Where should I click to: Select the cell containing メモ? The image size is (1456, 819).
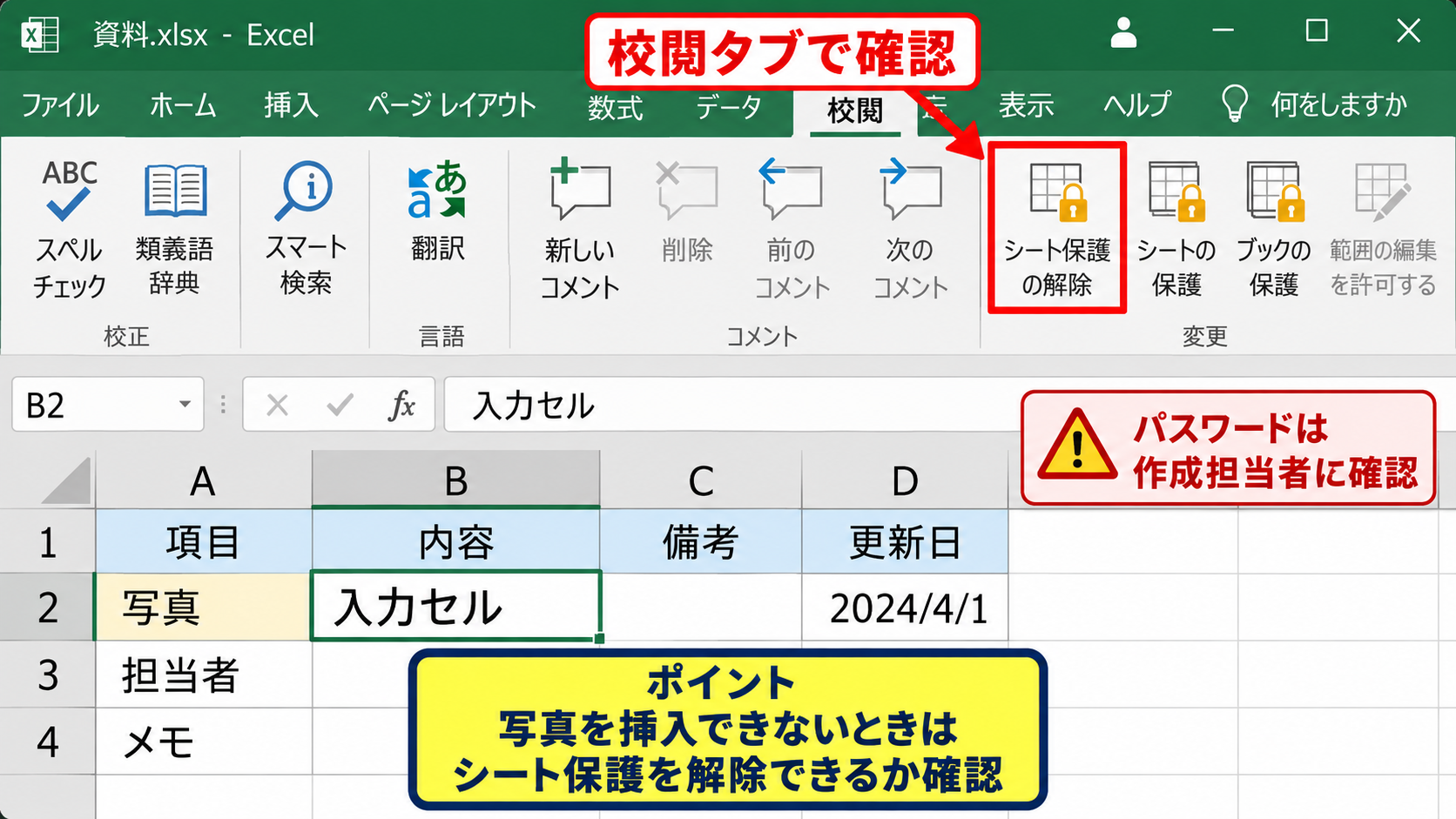click(203, 742)
